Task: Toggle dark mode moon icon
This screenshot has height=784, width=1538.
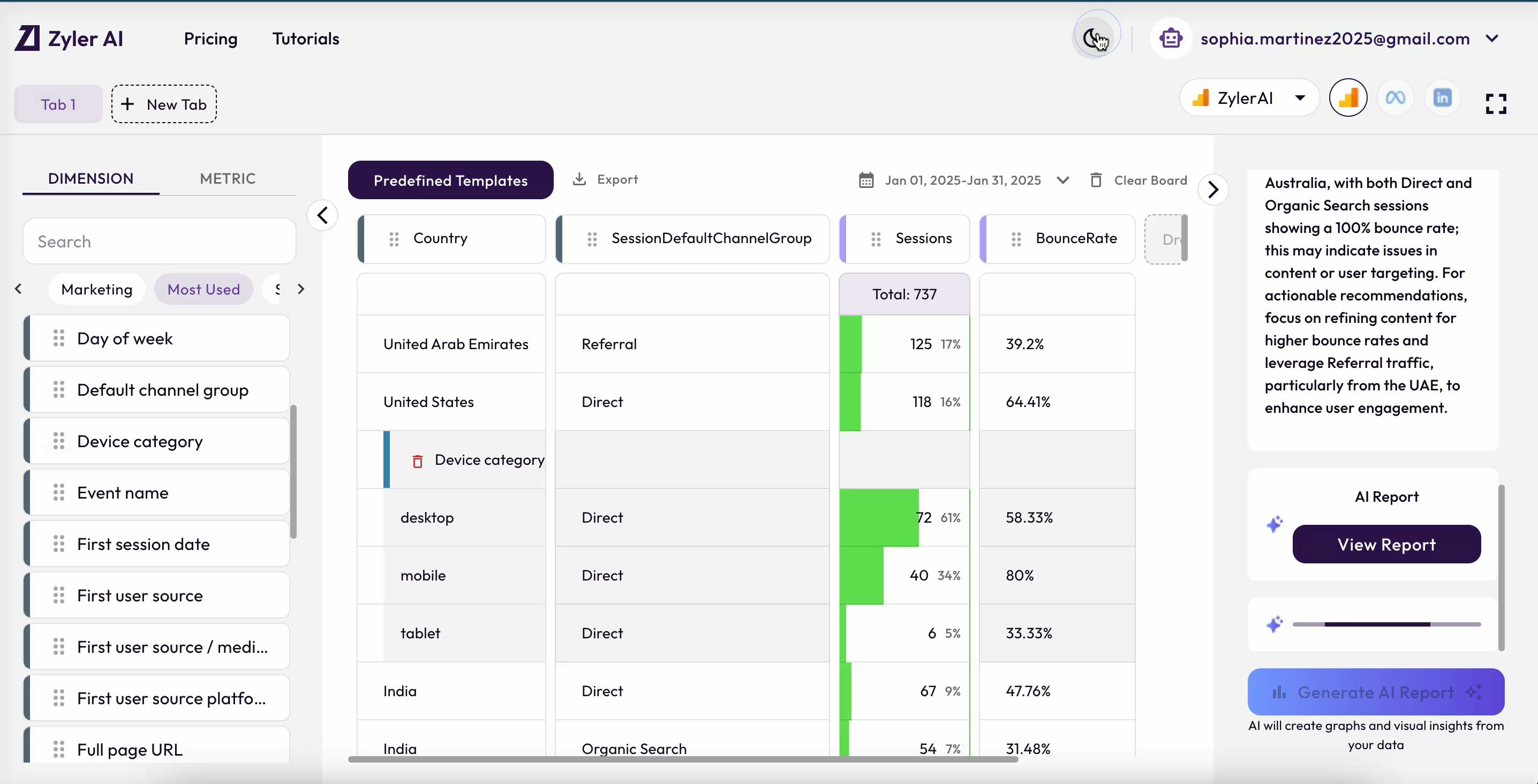Action: click(1095, 37)
